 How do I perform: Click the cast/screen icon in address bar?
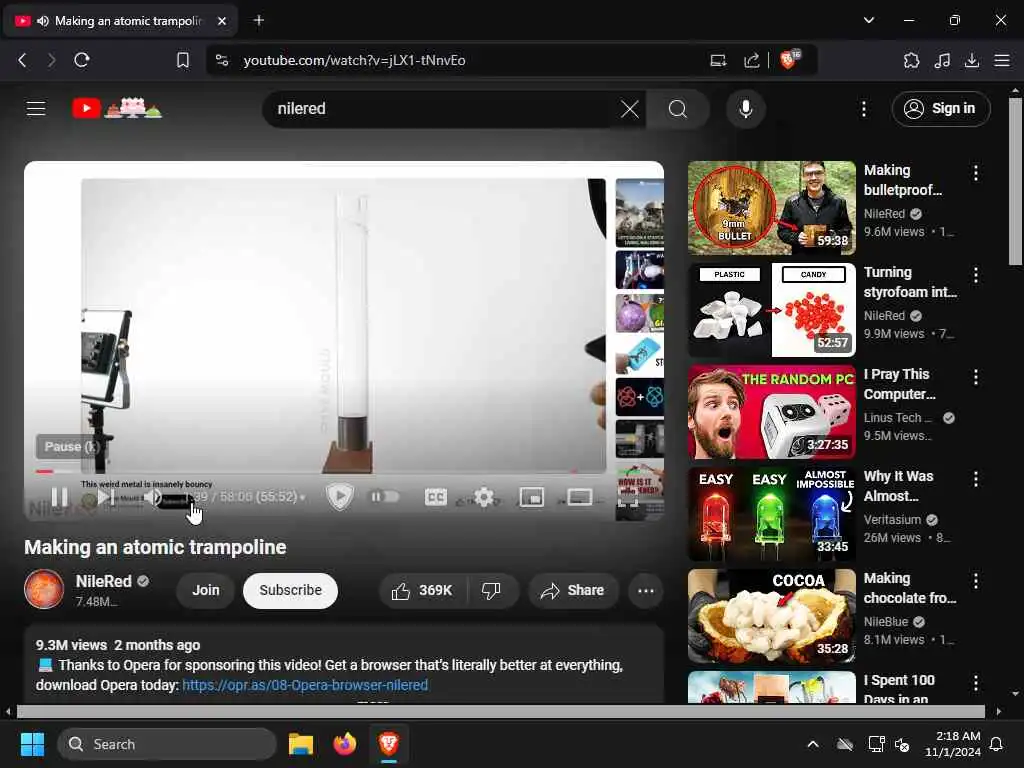[718, 61]
